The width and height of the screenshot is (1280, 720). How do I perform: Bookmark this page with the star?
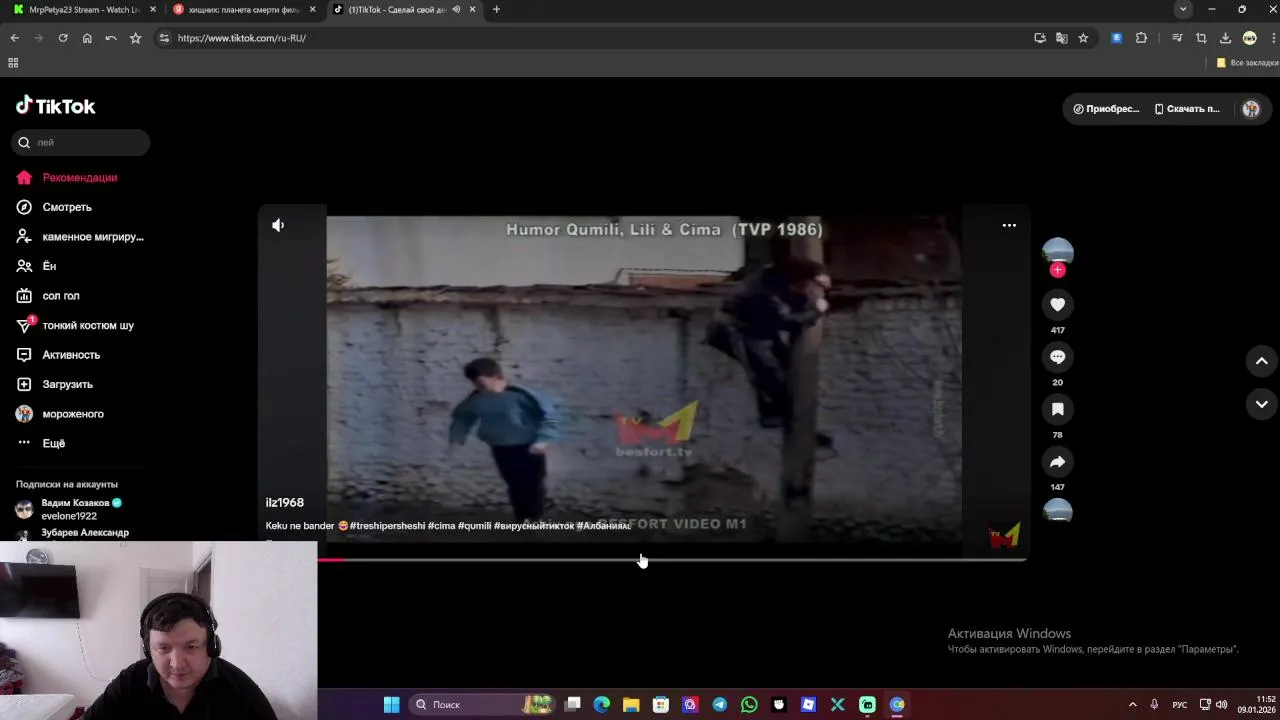click(1083, 38)
